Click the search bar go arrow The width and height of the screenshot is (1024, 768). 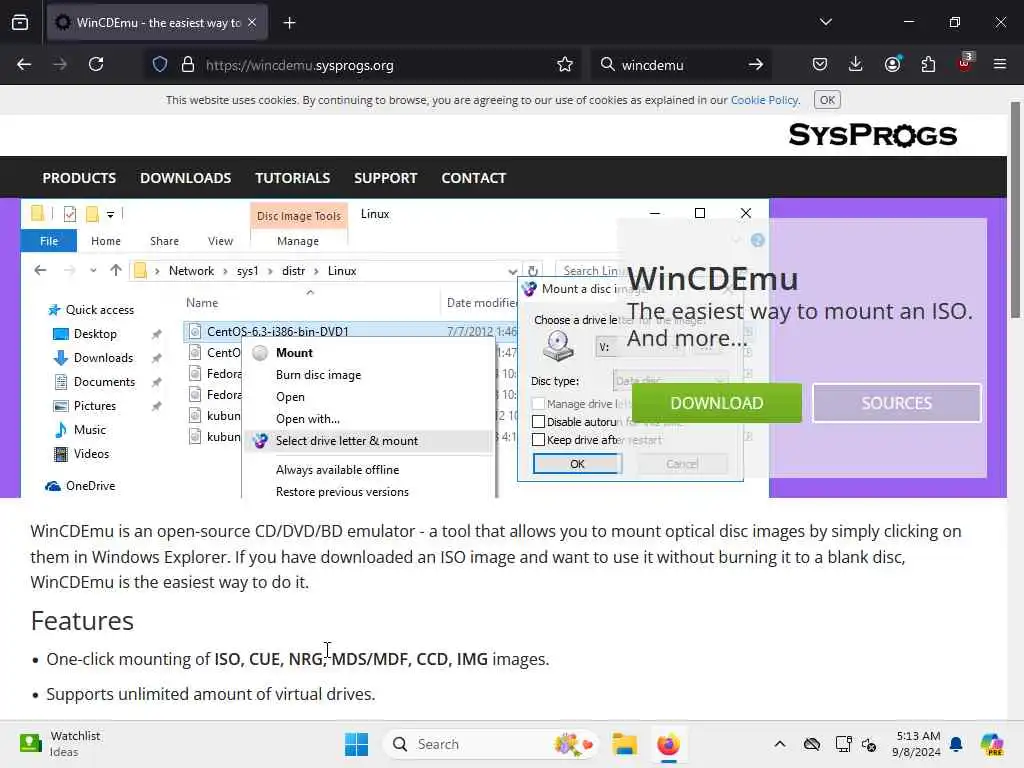[x=756, y=65]
